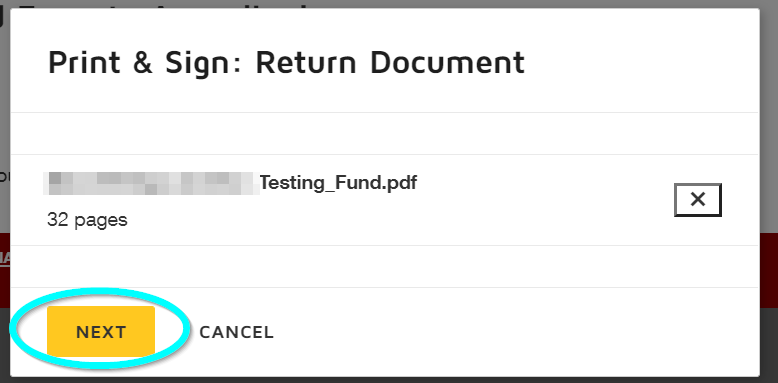
Task: Click the dimmed red banner right of the dialog
Action: point(769,270)
